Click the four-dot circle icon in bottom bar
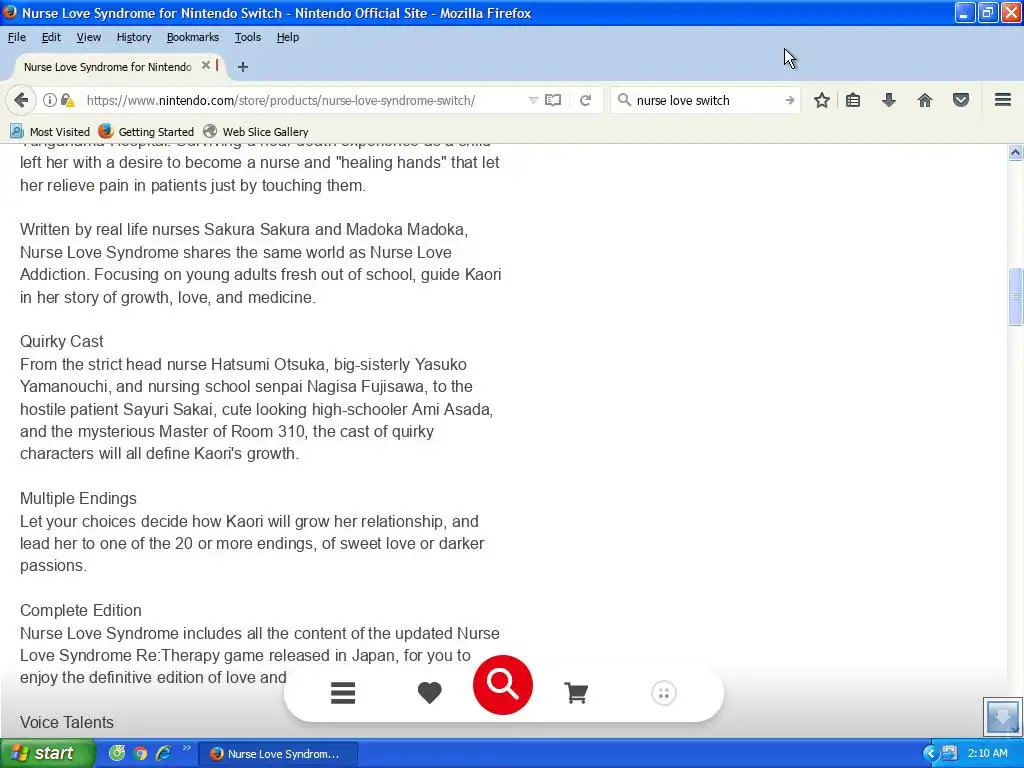Viewport: 1024px width, 768px height. 664,693
